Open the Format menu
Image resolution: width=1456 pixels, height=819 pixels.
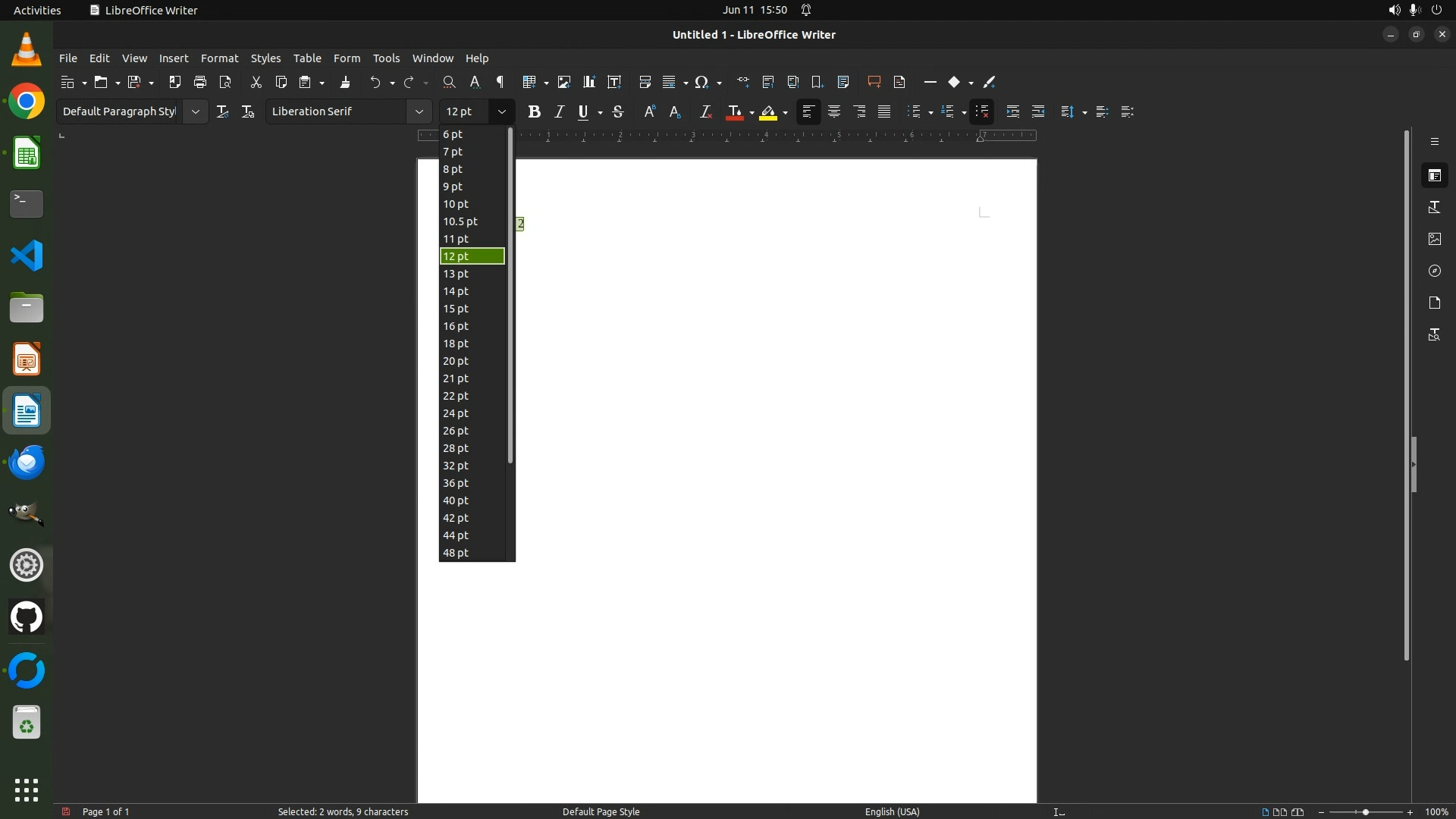(x=219, y=58)
